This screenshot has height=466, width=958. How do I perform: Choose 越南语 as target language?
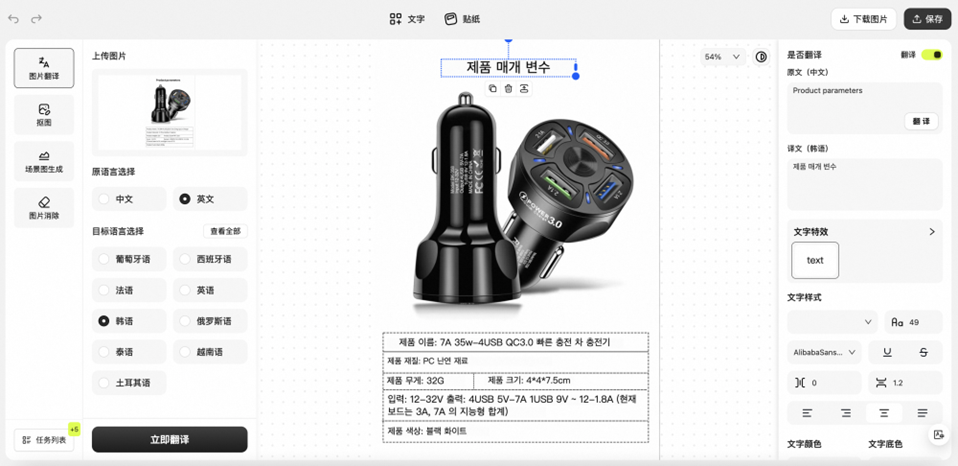[x=210, y=352]
